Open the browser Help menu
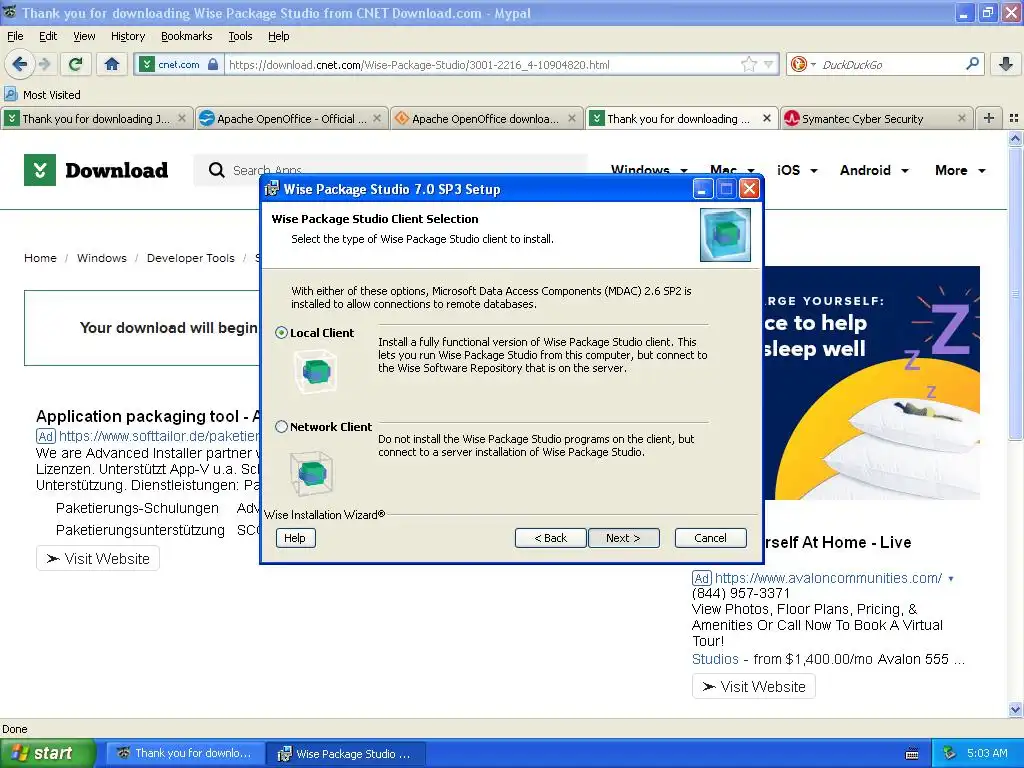The image size is (1024, 768). 279,37
